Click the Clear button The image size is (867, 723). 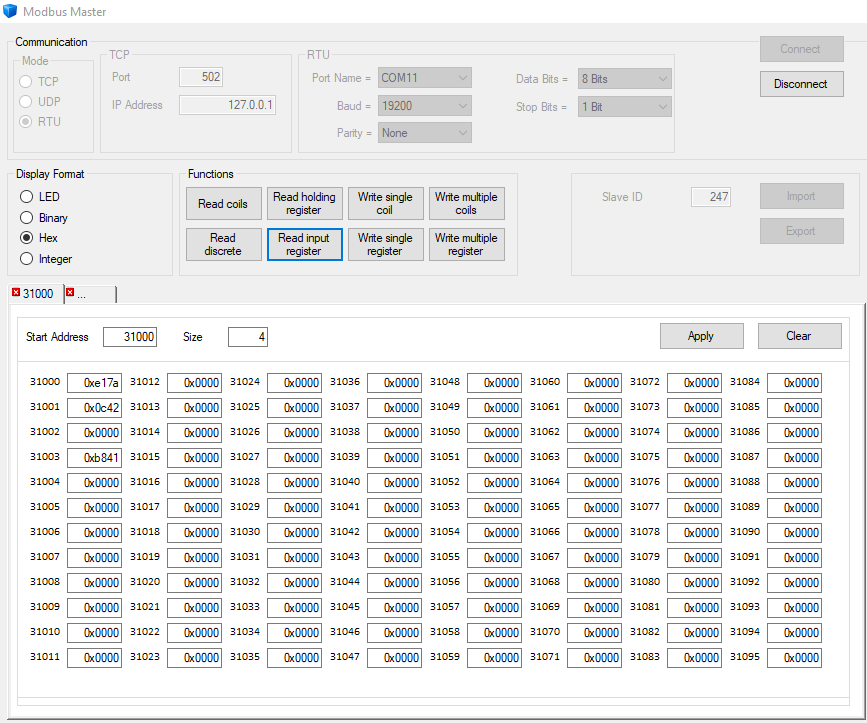click(800, 336)
